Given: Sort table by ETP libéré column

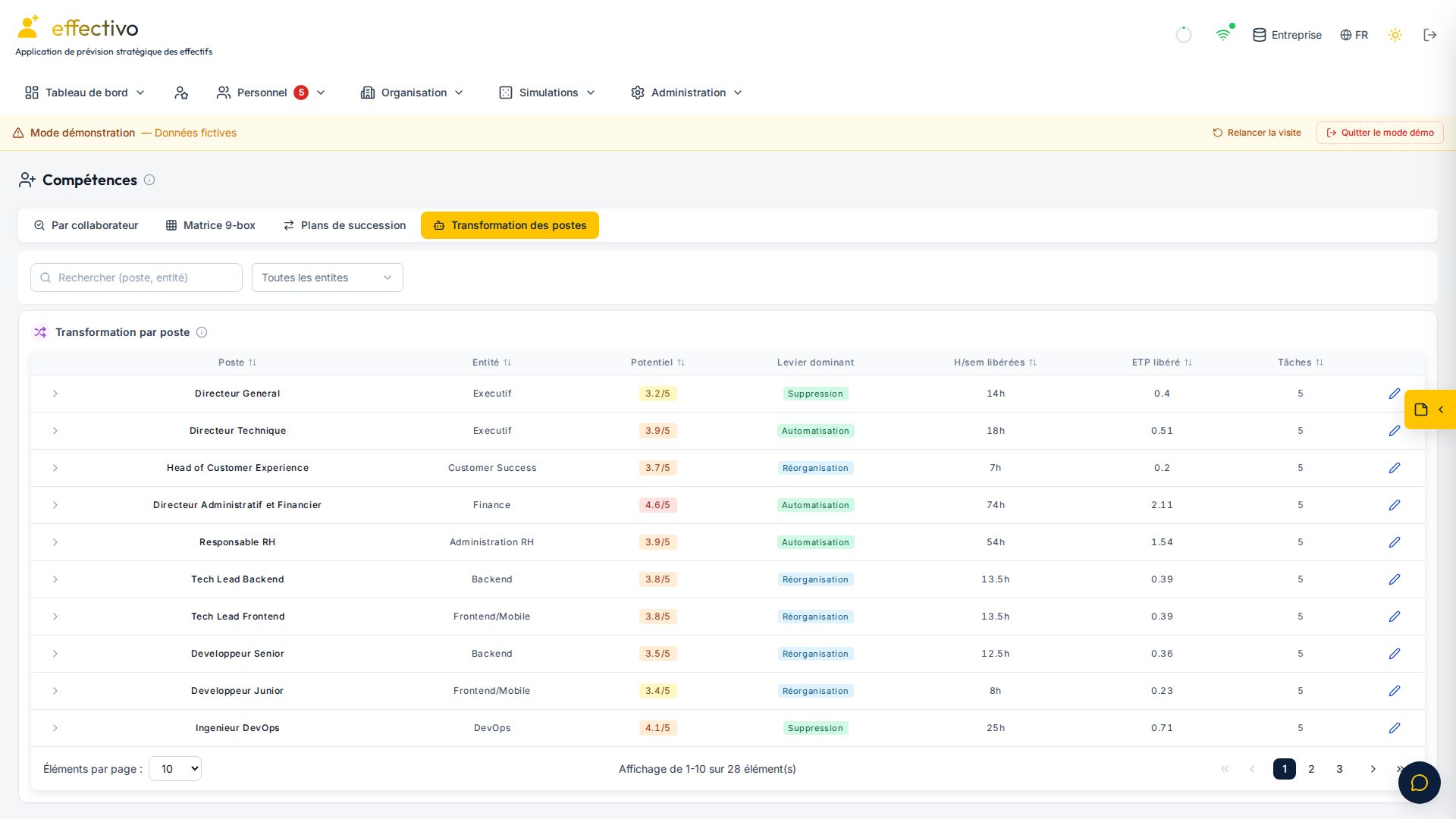Looking at the screenshot, I should [x=1162, y=362].
